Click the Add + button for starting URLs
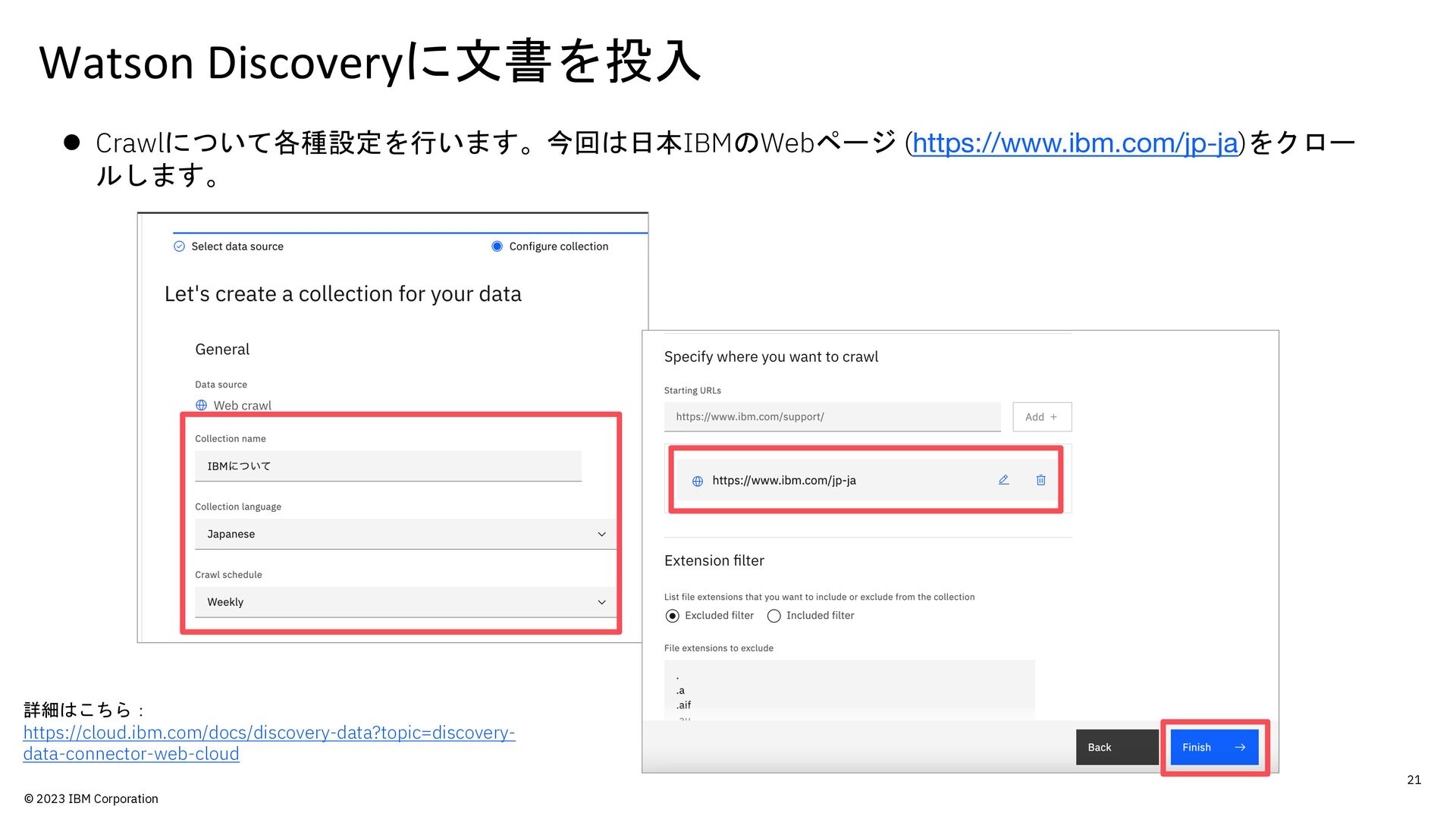 click(1042, 417)
